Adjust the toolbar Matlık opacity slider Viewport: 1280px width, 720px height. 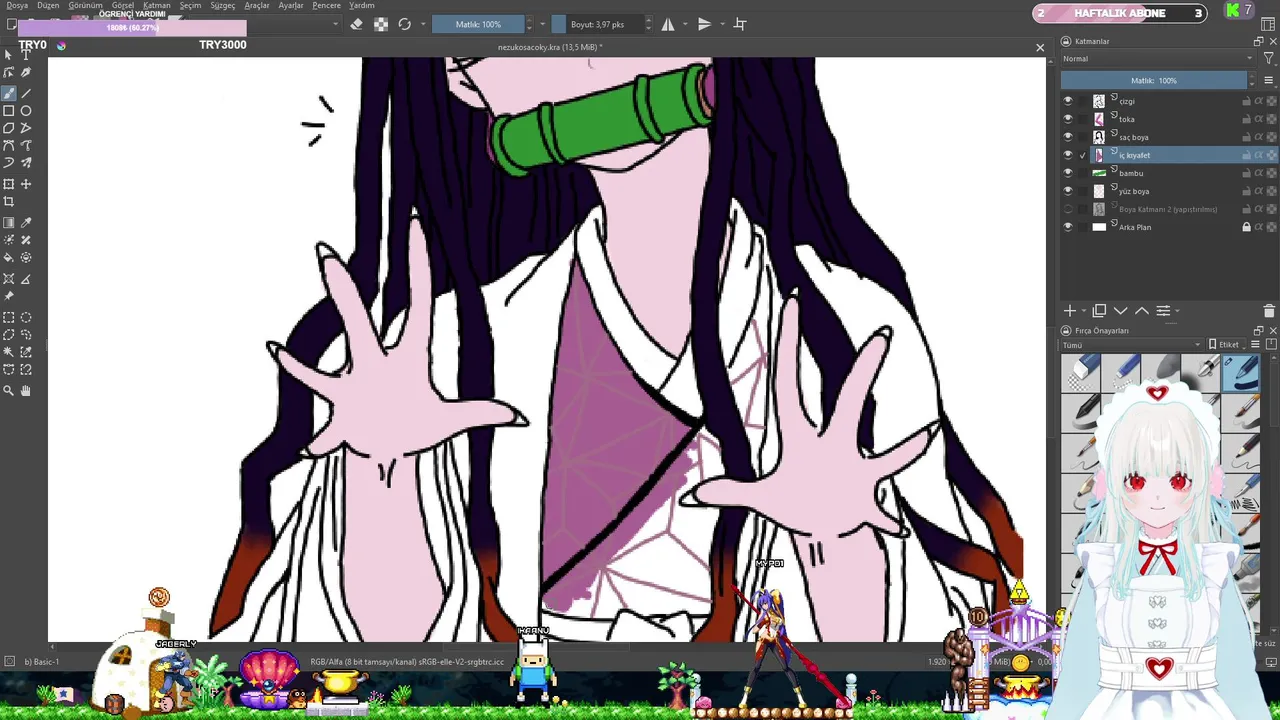(x=479, y=24)
